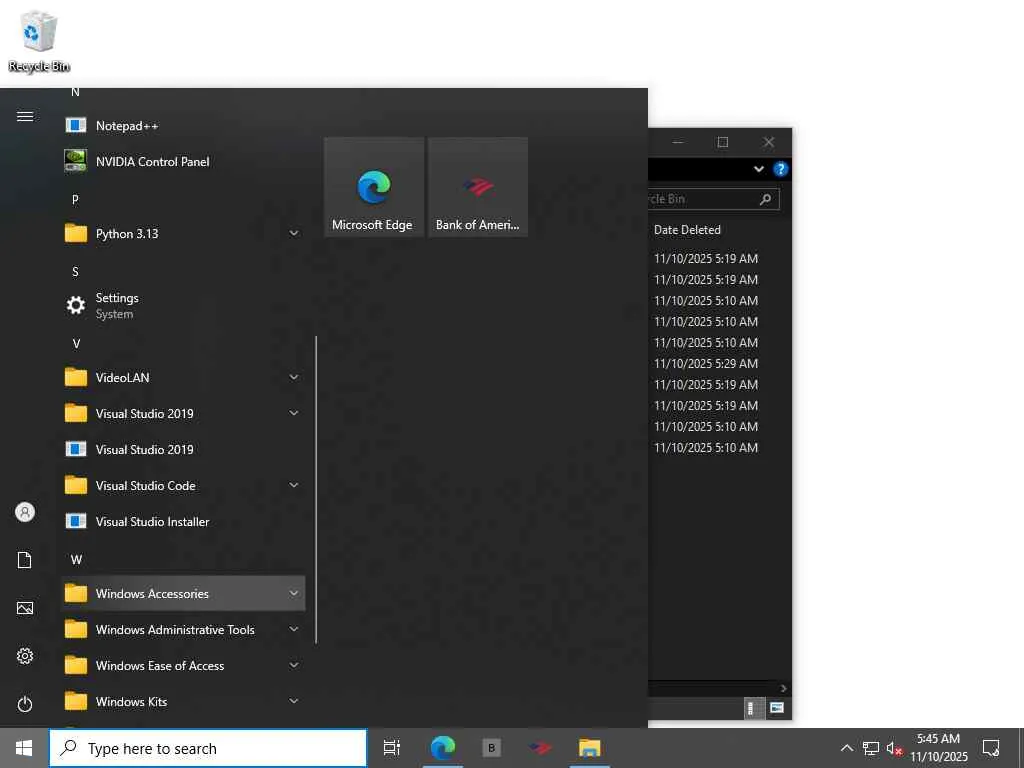The image size is (1024, 768).
Task: Open Task View on the taskbar
Action: [392, 748]
